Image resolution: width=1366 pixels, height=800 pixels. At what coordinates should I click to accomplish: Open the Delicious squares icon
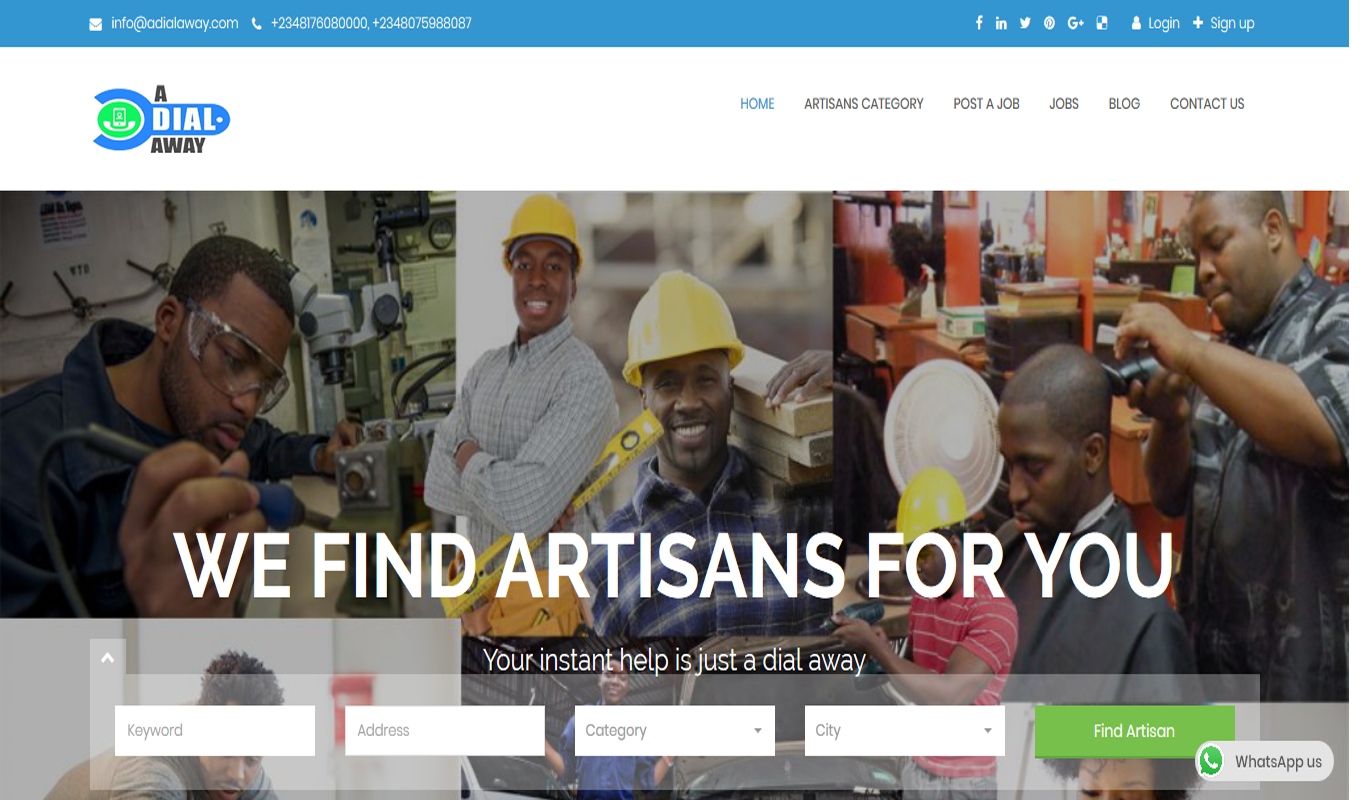[x=1102, y=23]
